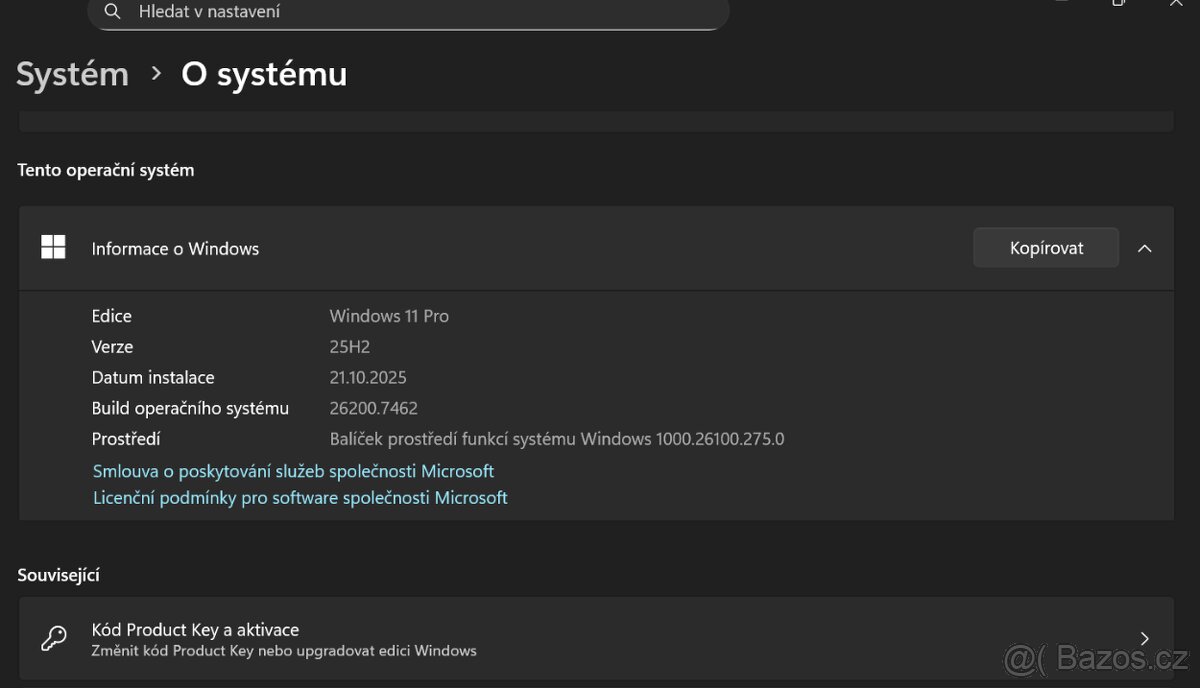Viewport: 1200px width, 688px height.
Task: Collapse the Informace o Windows section
Action: (x=1145, y=248)
